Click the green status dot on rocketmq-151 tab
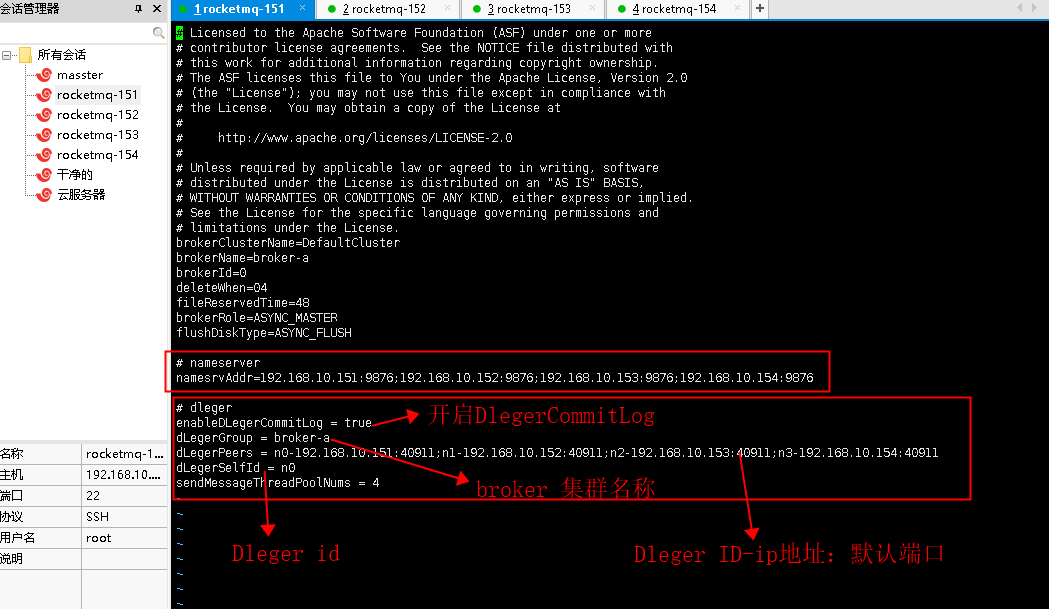The width and height of the screenshot is (1049, 609). tap(183, 8)
